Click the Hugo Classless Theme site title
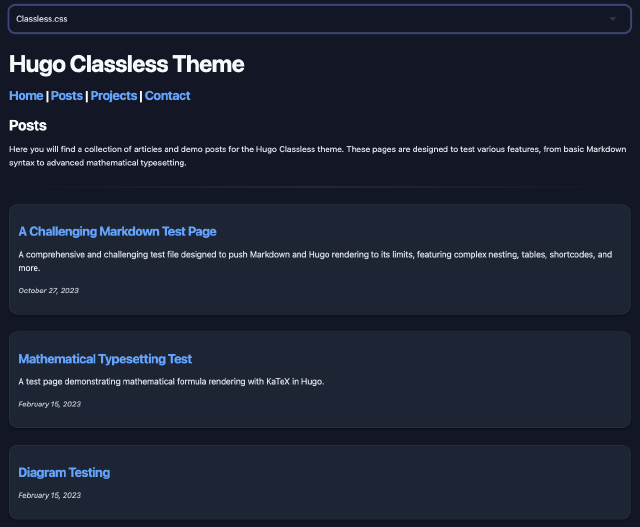The width and height of the screenshot is (640, 527). (x=127, y=65)
